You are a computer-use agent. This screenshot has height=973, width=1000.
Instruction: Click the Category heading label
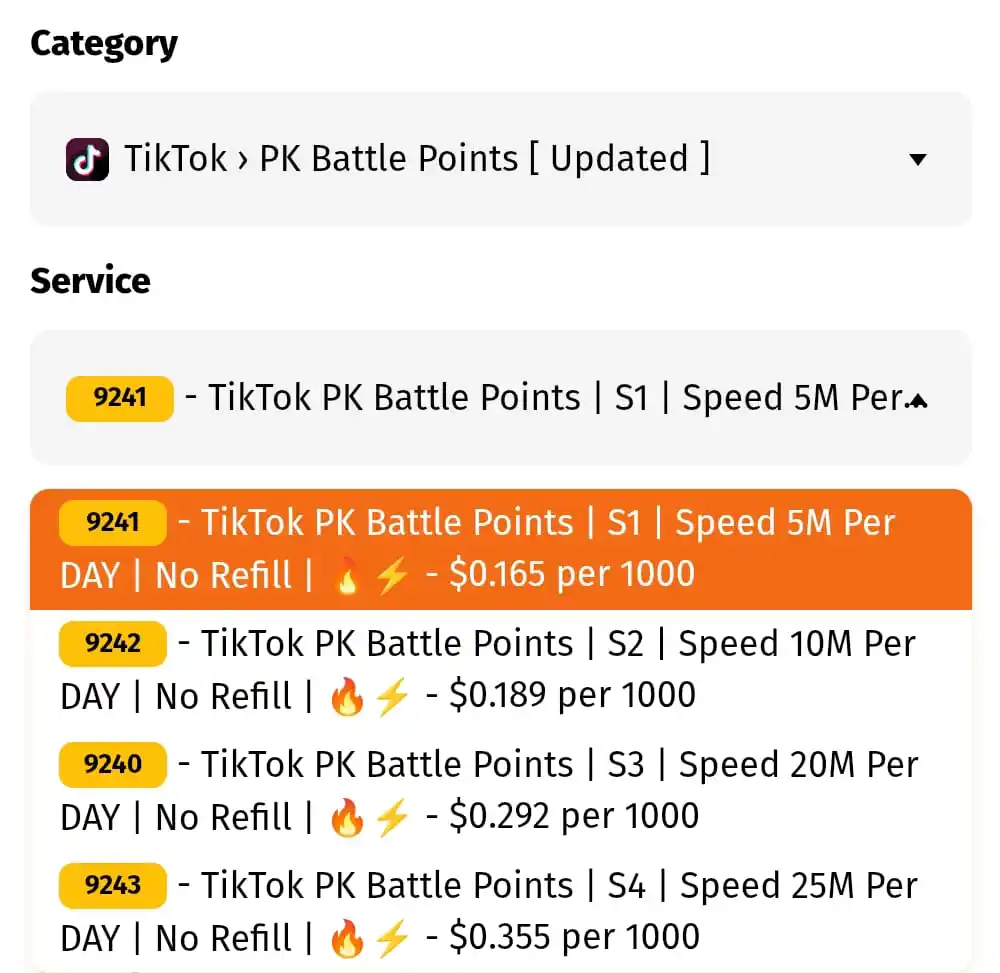pos(104,44)
